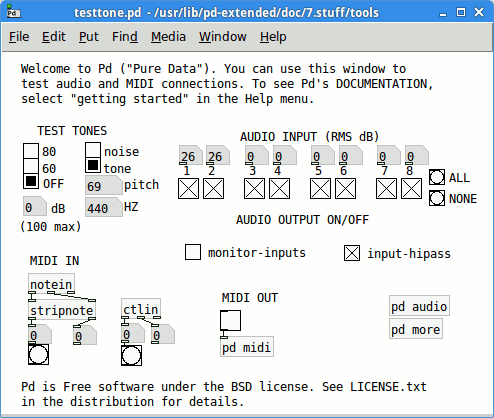494x418 pixels.
Task: Click the '(100 max)' comment text
Action: click(51, 227)
